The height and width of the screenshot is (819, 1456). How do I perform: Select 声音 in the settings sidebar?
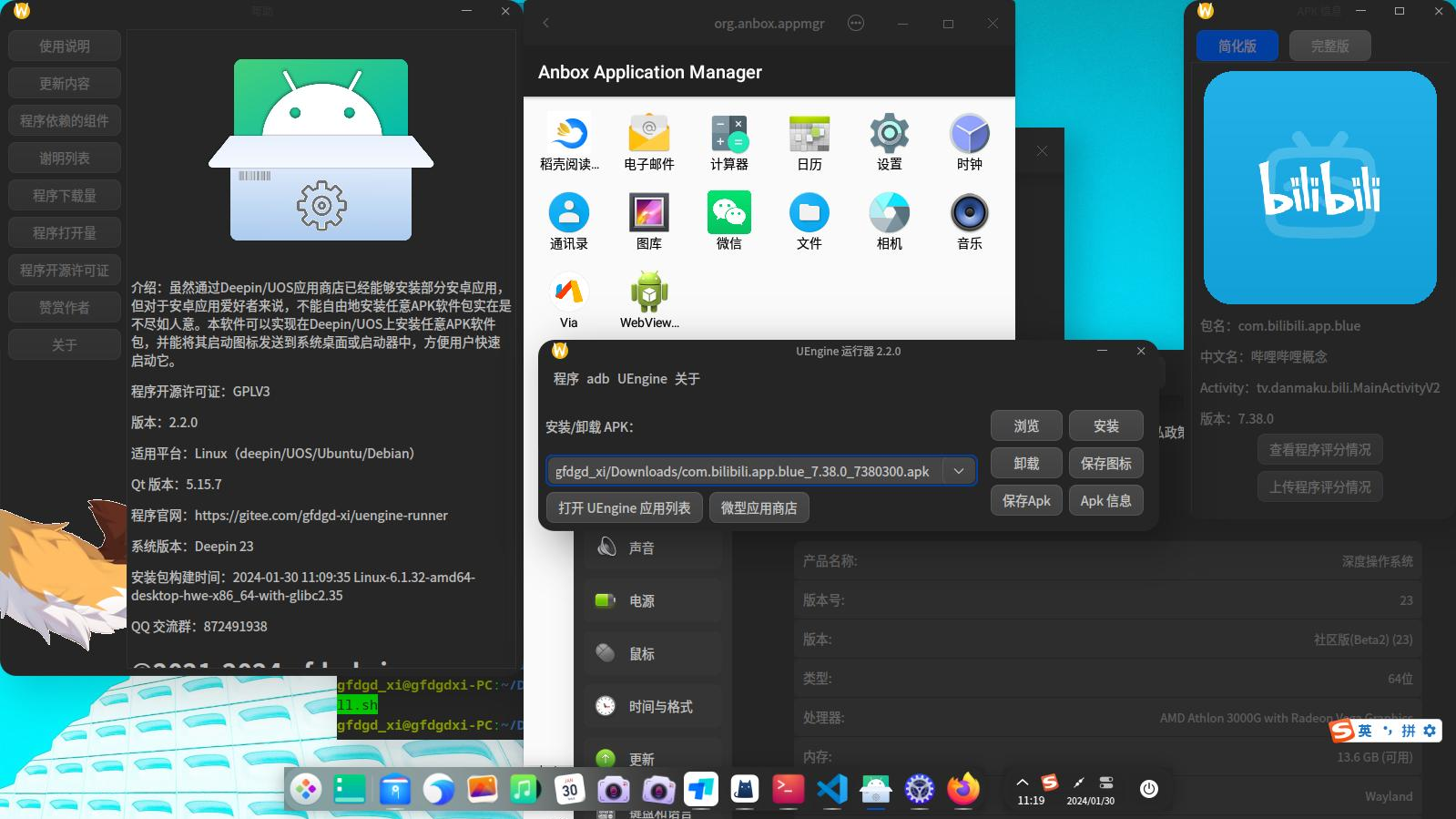click(x=653, y=548)
